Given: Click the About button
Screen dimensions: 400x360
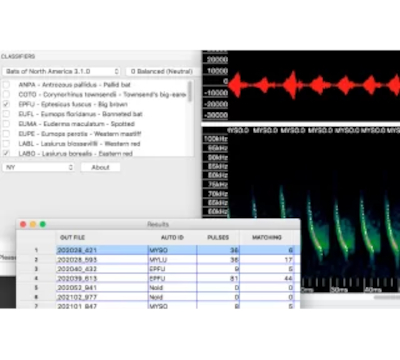Looking at the screenshot, I should click(100, 167).
